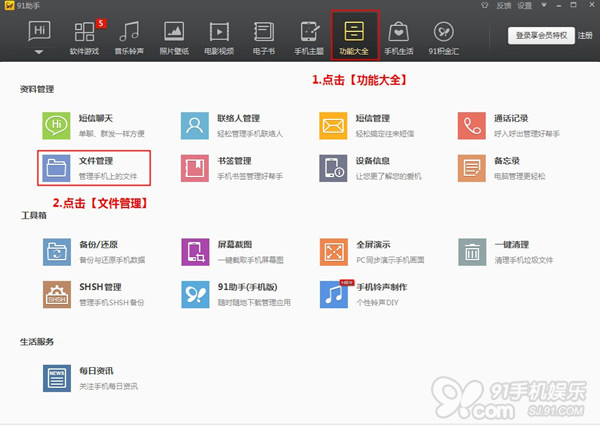Go to the 音乐铃声 tab
This screenshot has width=600, height=425.
[130, 37]
